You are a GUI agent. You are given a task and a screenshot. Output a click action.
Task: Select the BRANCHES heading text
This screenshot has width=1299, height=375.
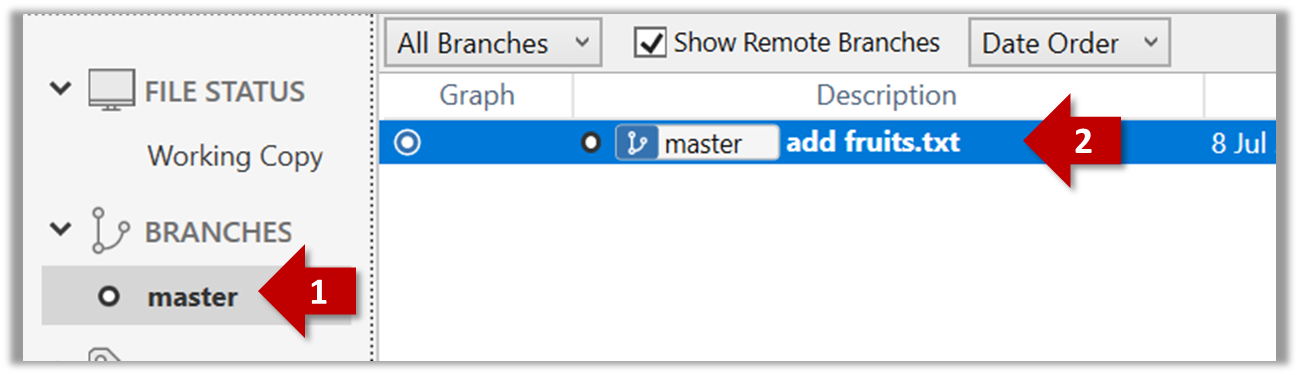click(x=218, y=232)
